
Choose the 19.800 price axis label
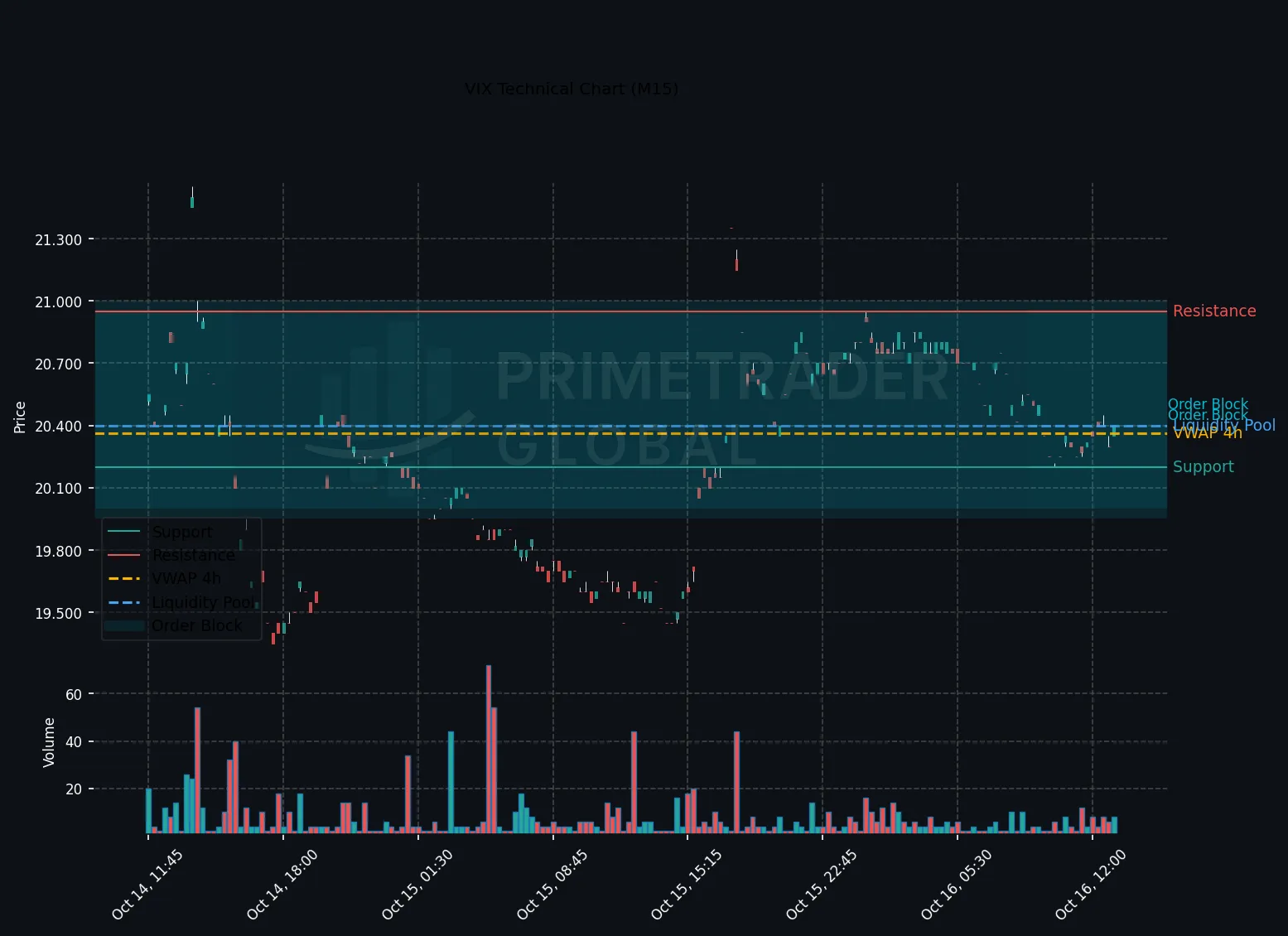[58, 552]
